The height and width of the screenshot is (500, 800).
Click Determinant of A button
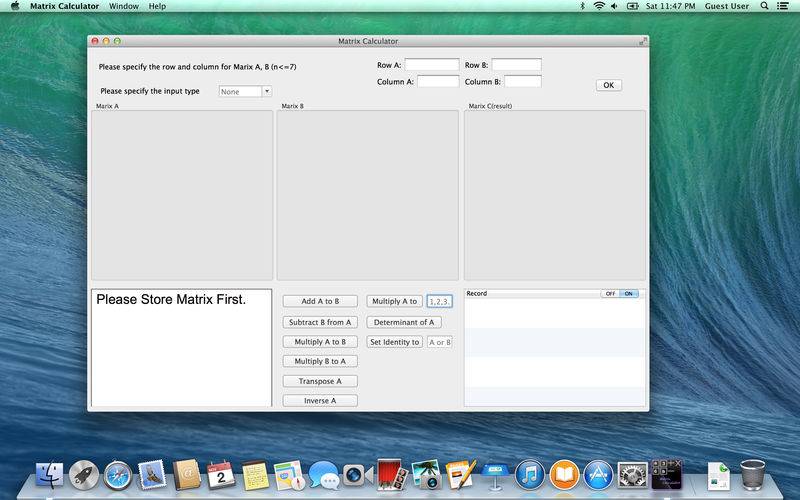coord(404,322)
